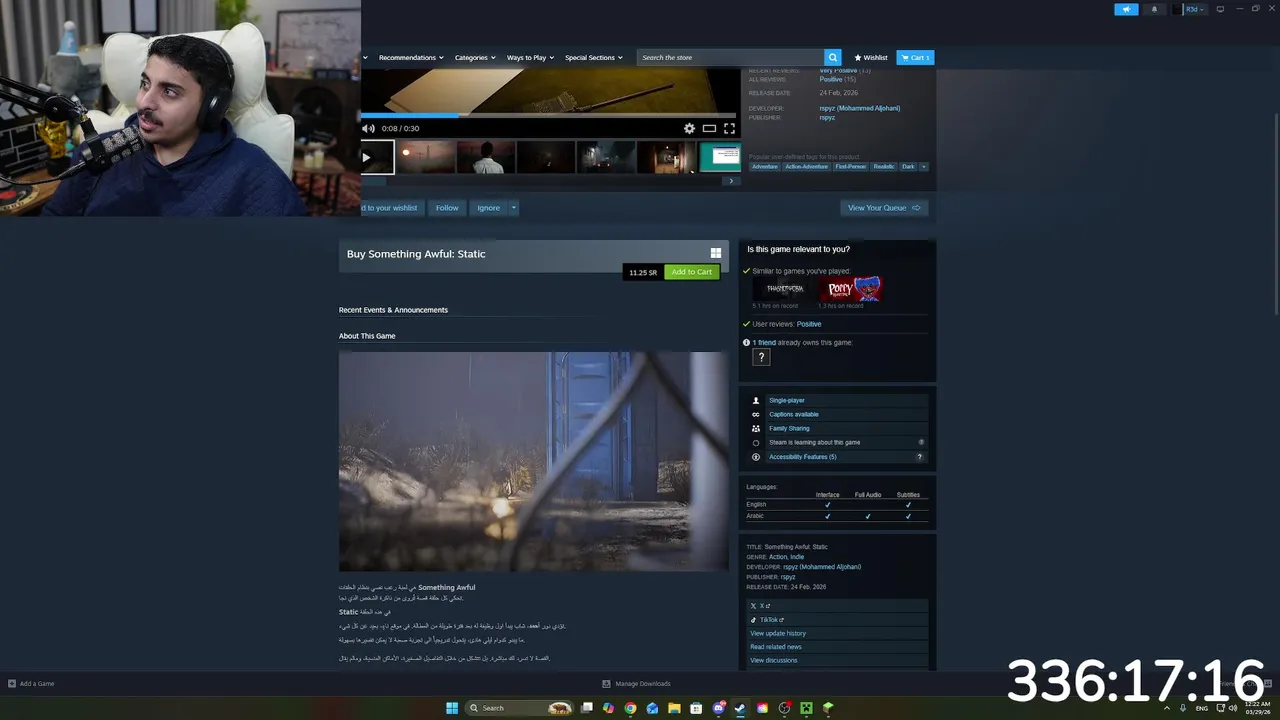
Task: Open Microsoft Store from the taskbar
Action: point(696,708)
